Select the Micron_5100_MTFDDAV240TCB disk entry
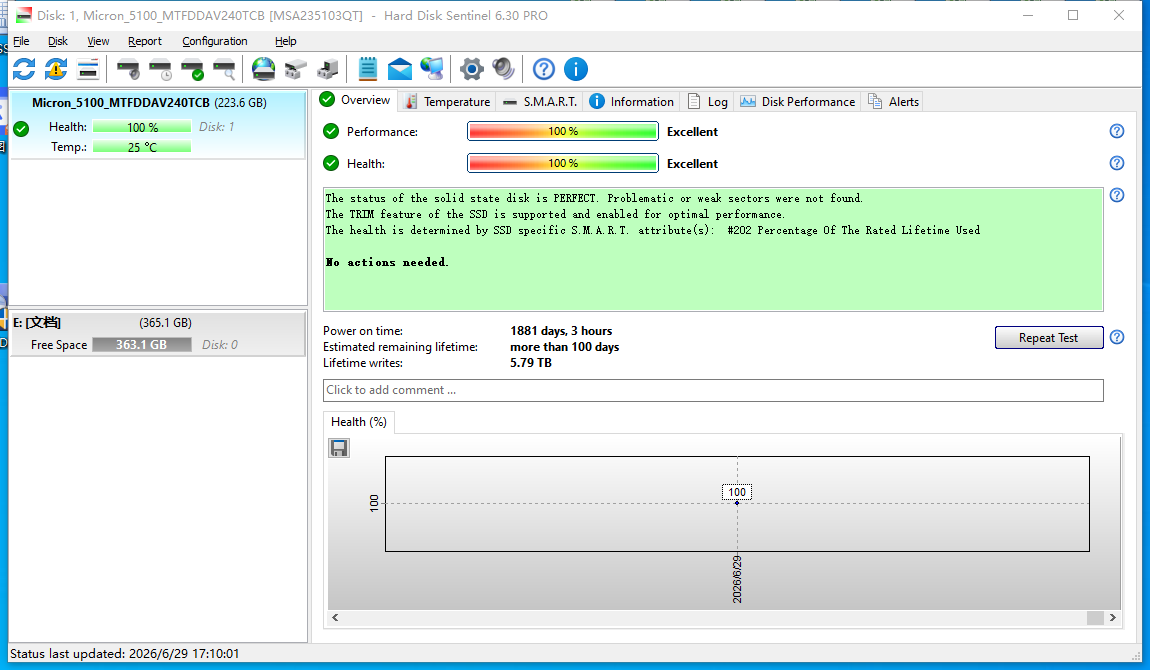 158,124
